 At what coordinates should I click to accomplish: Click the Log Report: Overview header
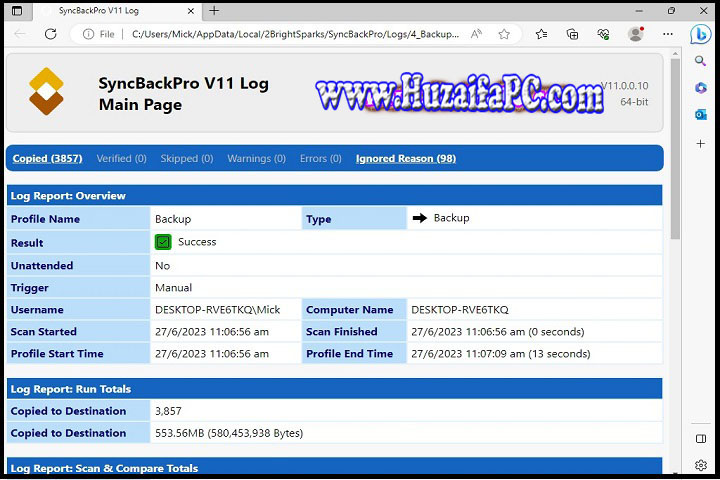[334, 196]
